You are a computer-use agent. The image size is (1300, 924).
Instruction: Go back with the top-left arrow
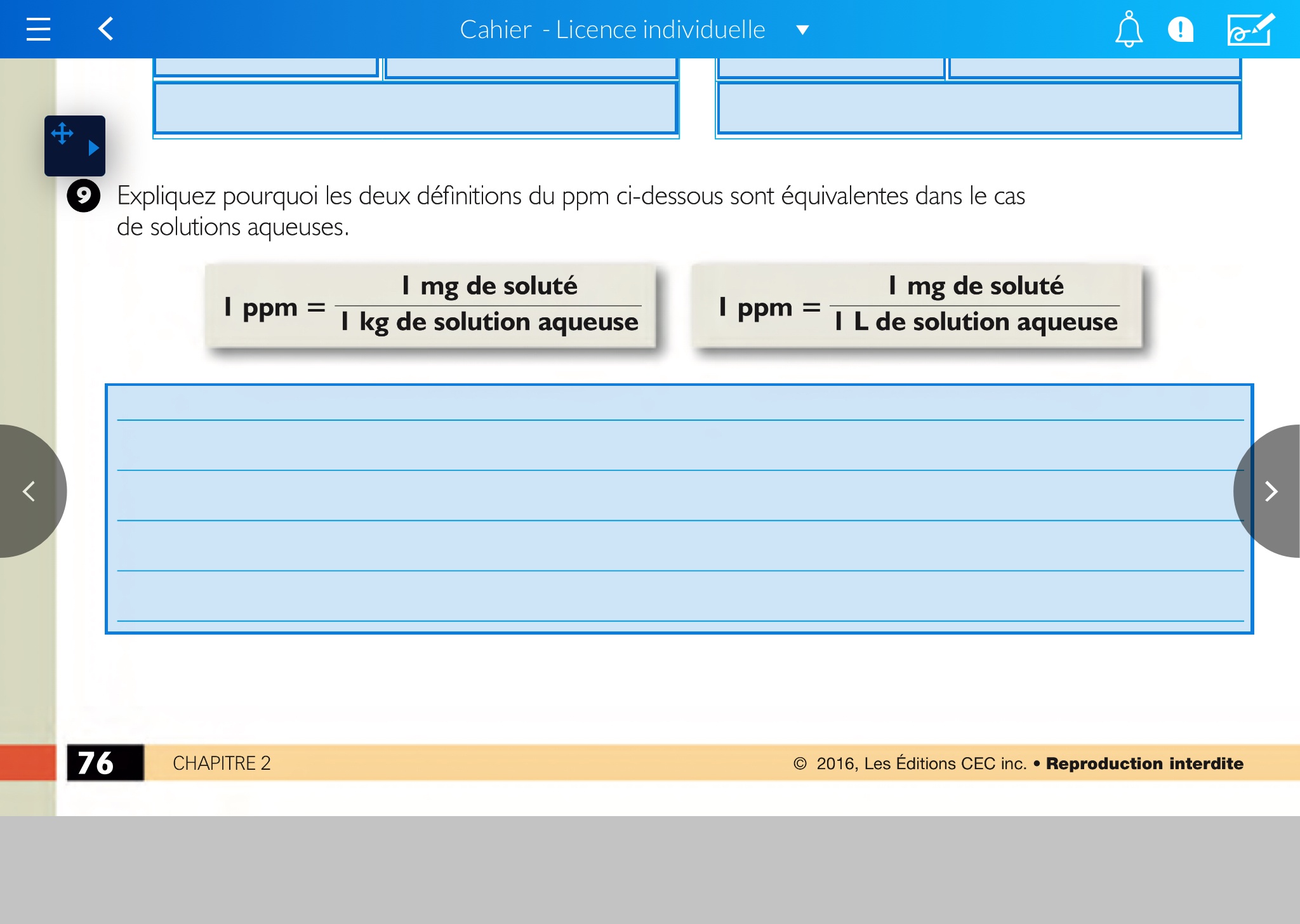point(106,29)
